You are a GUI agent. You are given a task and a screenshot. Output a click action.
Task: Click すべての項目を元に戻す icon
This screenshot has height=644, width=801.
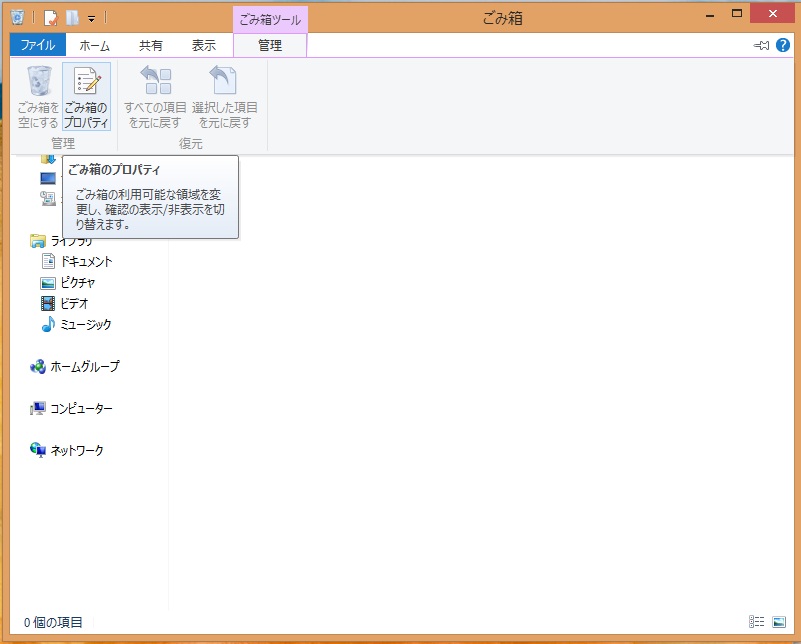click(155, 97)
